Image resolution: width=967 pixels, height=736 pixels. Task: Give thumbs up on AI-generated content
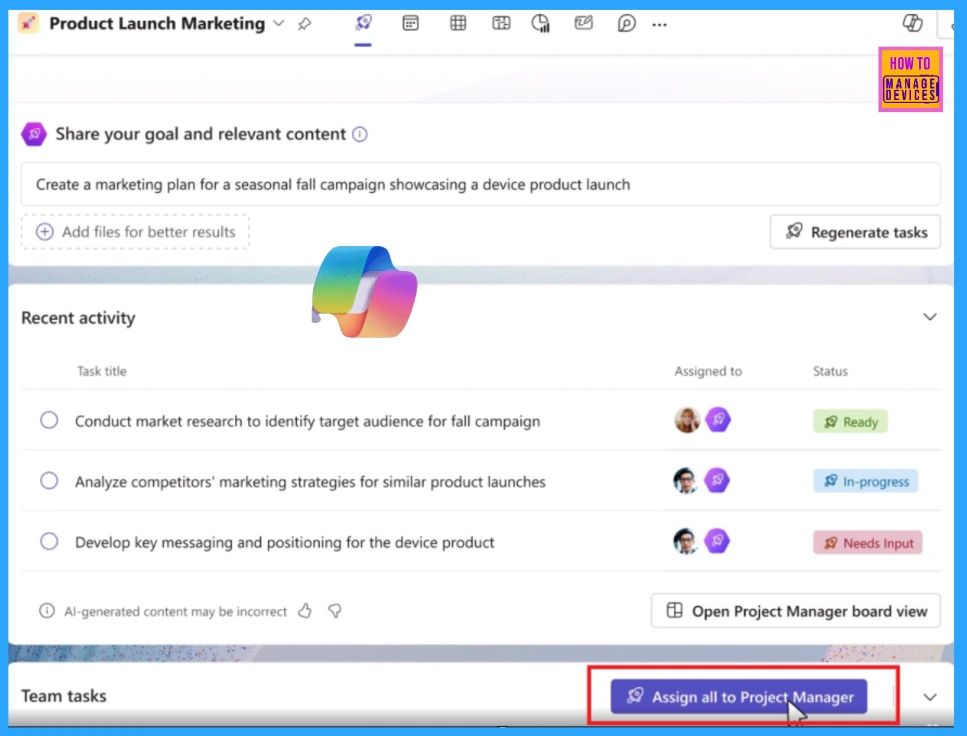click(x=305, y=611)
